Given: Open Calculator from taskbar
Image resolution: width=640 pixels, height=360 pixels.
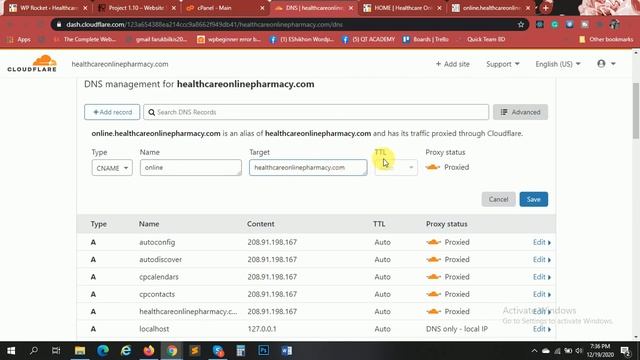Looking at the screenshot, I should tap(241, 351).
